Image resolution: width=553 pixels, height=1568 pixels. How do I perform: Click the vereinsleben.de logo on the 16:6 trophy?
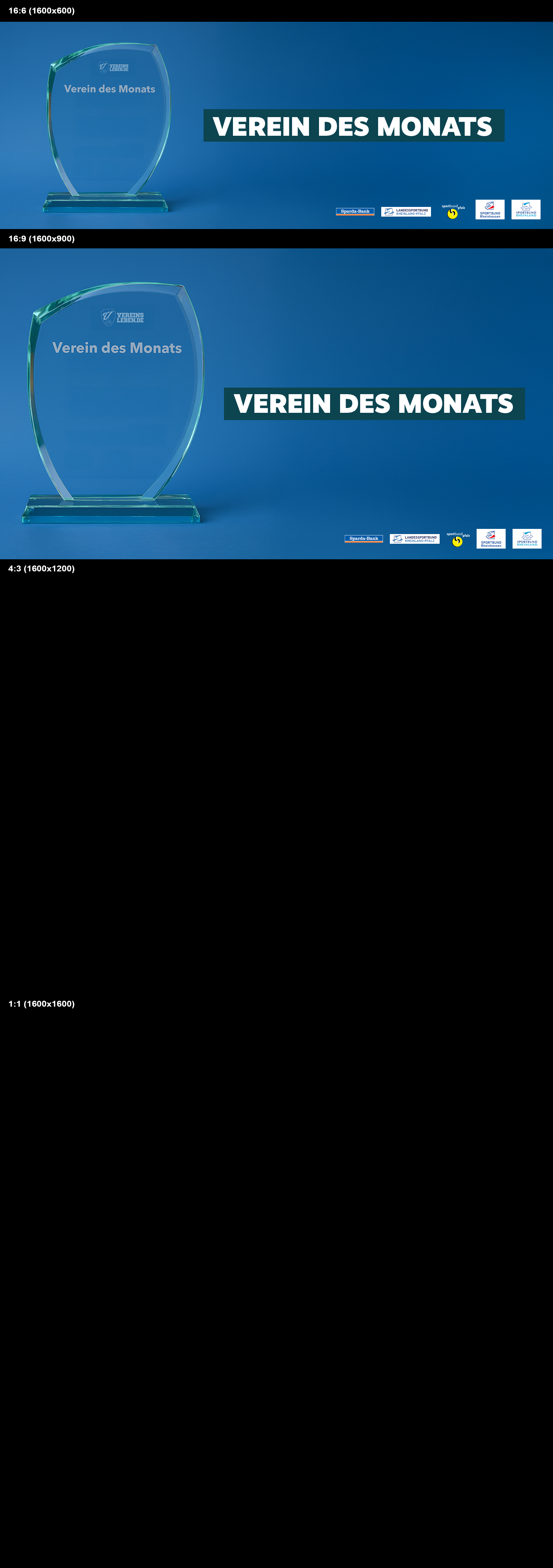(x=114, y=68)
